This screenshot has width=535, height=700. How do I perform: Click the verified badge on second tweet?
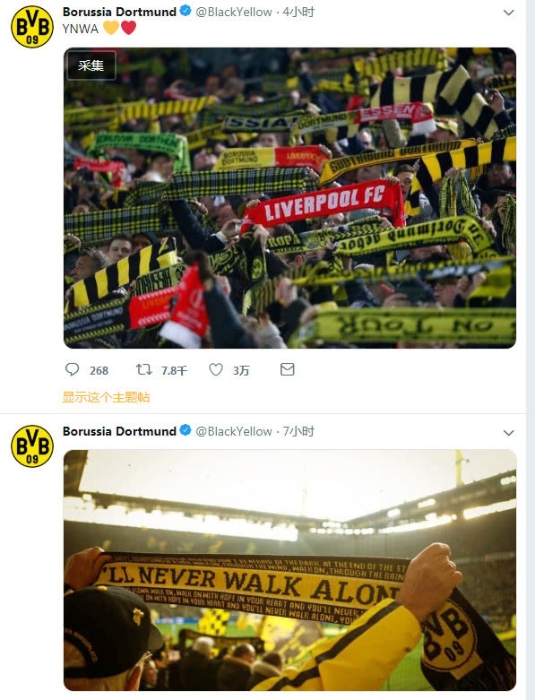click(x=186, y=431)
